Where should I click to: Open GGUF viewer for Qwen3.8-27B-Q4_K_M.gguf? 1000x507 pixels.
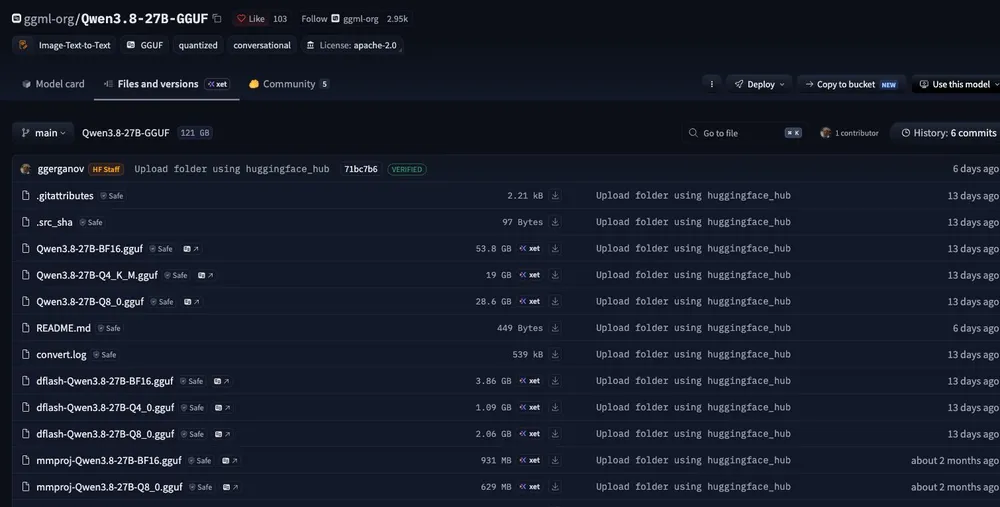pos(205,276)
